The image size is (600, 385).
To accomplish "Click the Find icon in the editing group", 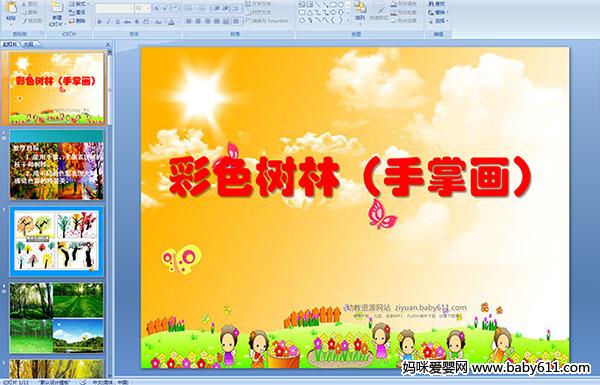I will click(x=437, y=4).
